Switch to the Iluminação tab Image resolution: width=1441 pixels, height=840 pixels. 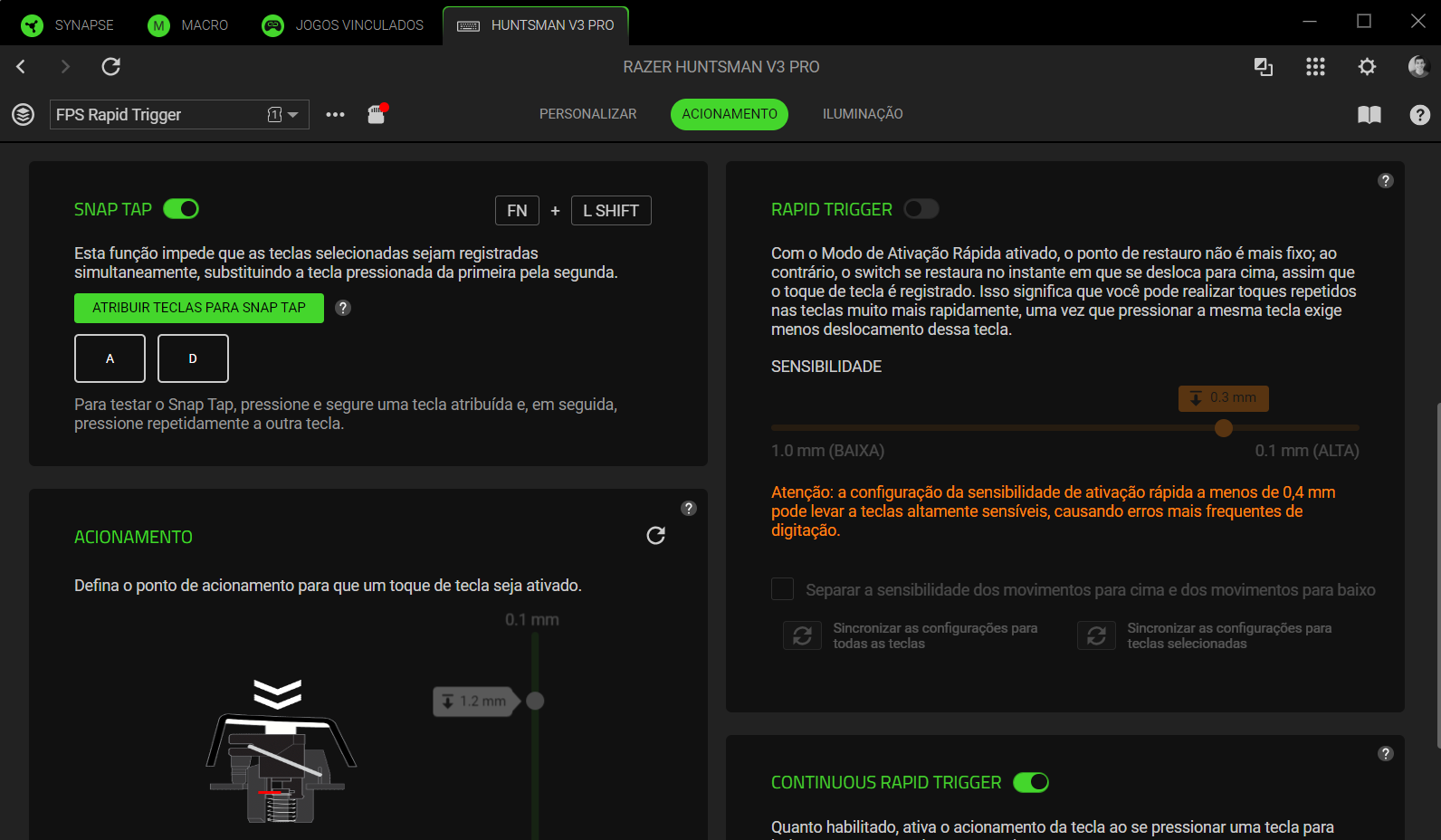click(x=862, y=114)
